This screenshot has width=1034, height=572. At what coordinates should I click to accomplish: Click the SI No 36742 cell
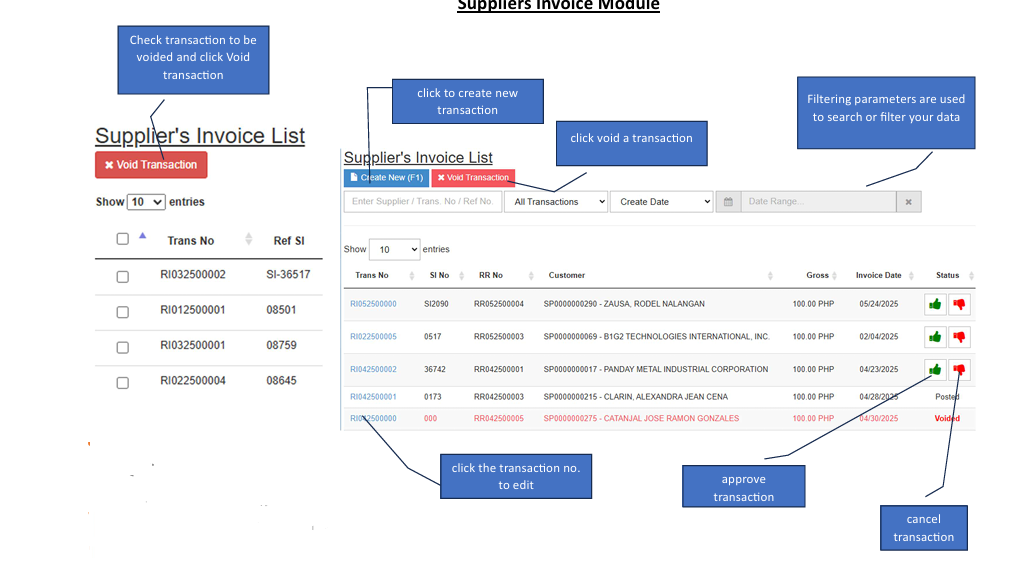[x=435, y=369]
